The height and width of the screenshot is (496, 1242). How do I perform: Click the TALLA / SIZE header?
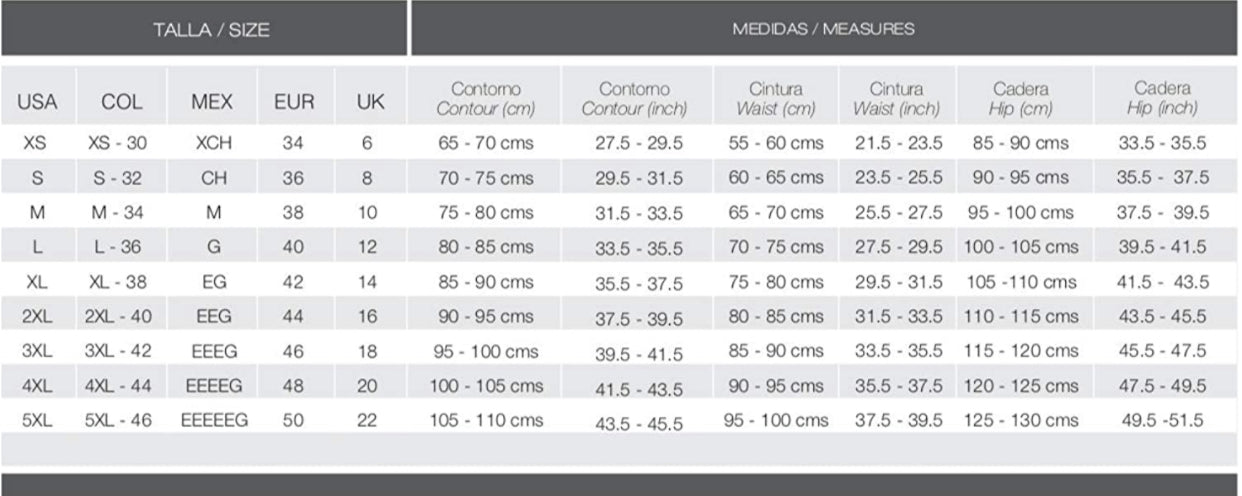[211, 30]
